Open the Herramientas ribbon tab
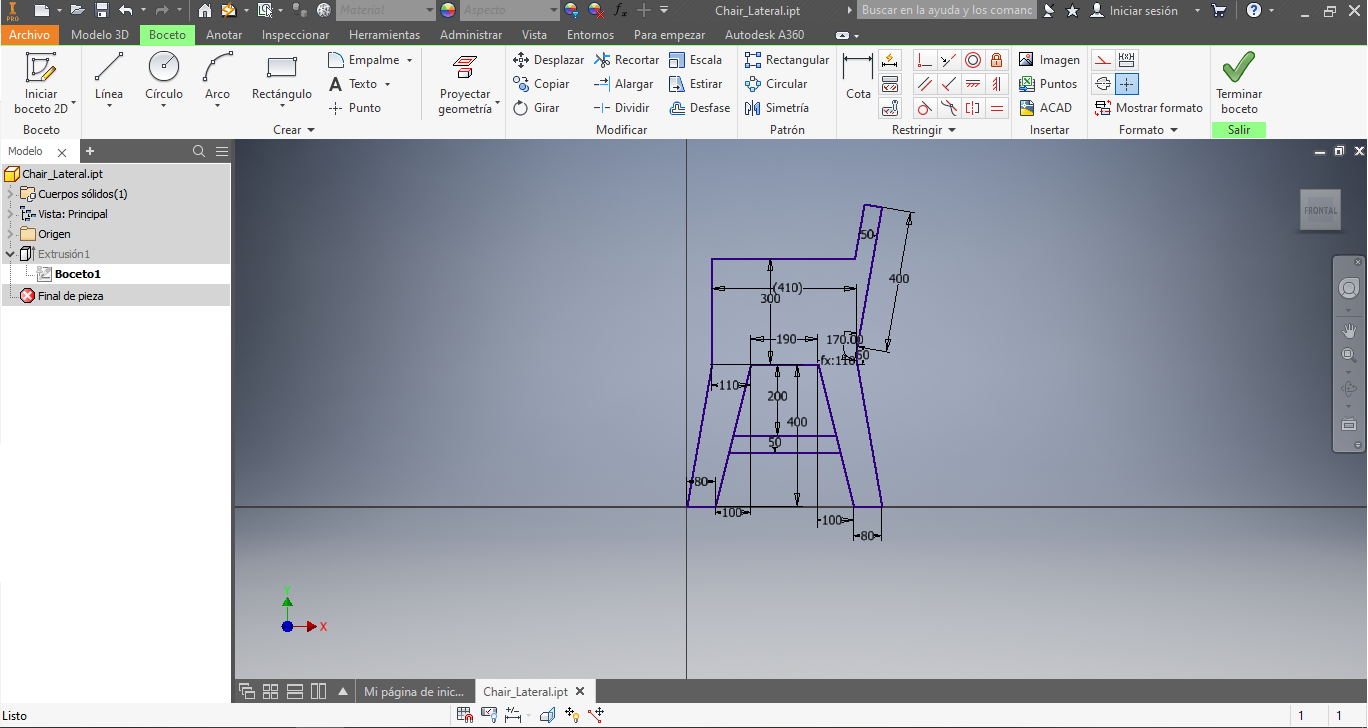 point(384,35)
